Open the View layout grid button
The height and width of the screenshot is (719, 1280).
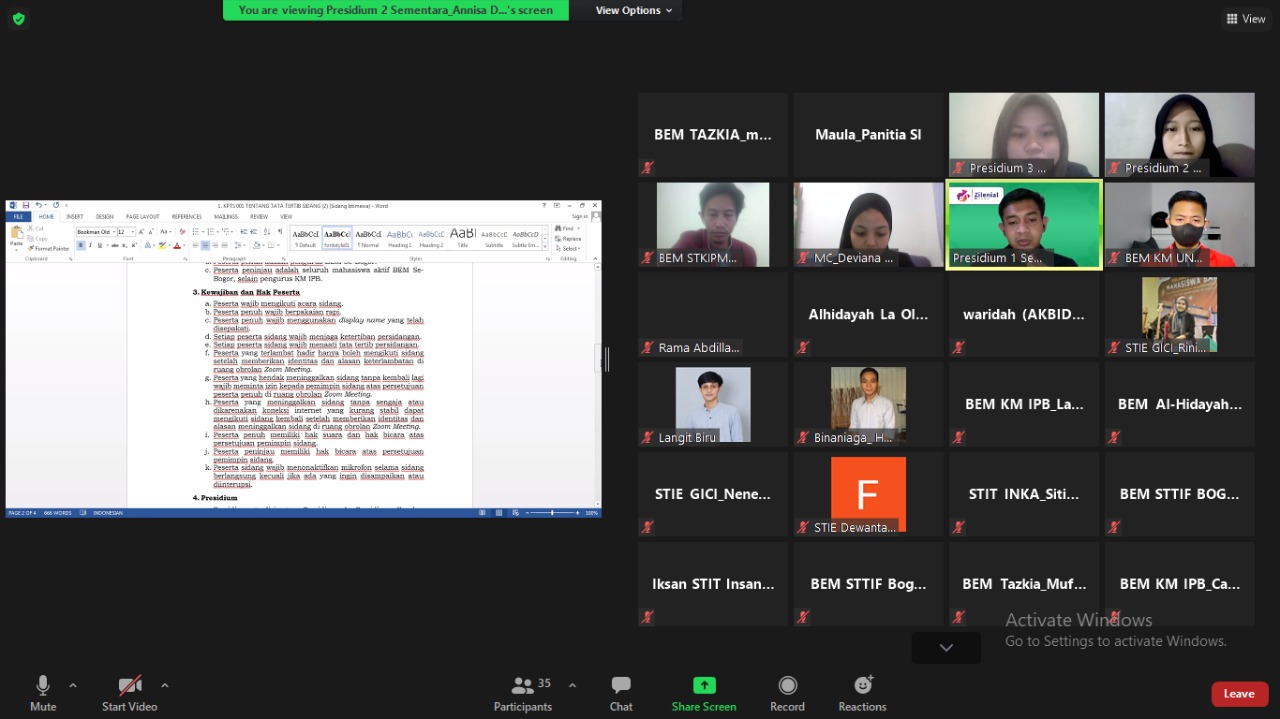pos(1246,18)
